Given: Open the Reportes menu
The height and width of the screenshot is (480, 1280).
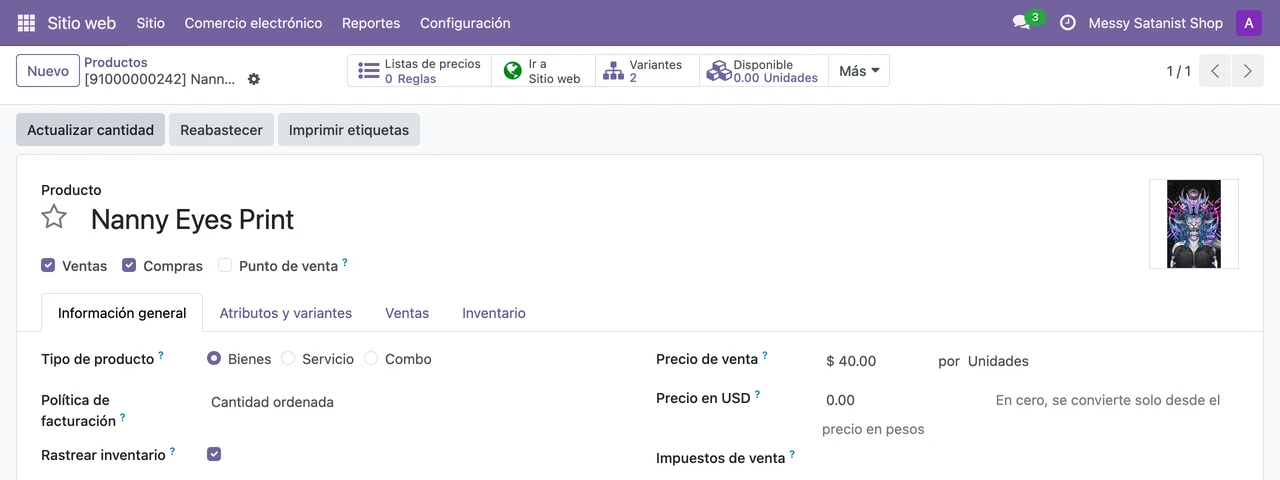Looking at the screenshot, I should [371, 23].
